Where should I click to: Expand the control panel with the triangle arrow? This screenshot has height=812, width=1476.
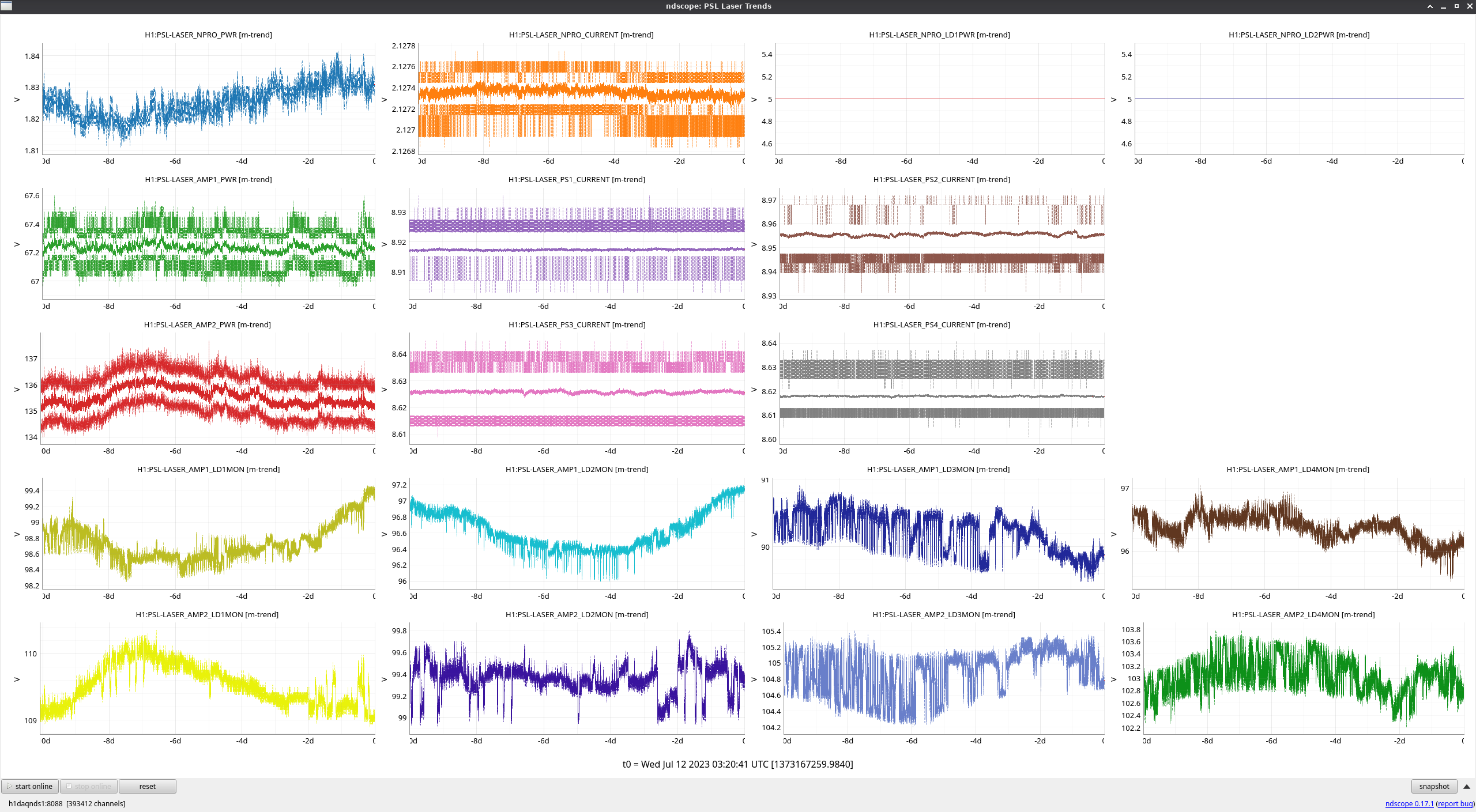[x=1467, y=786]
